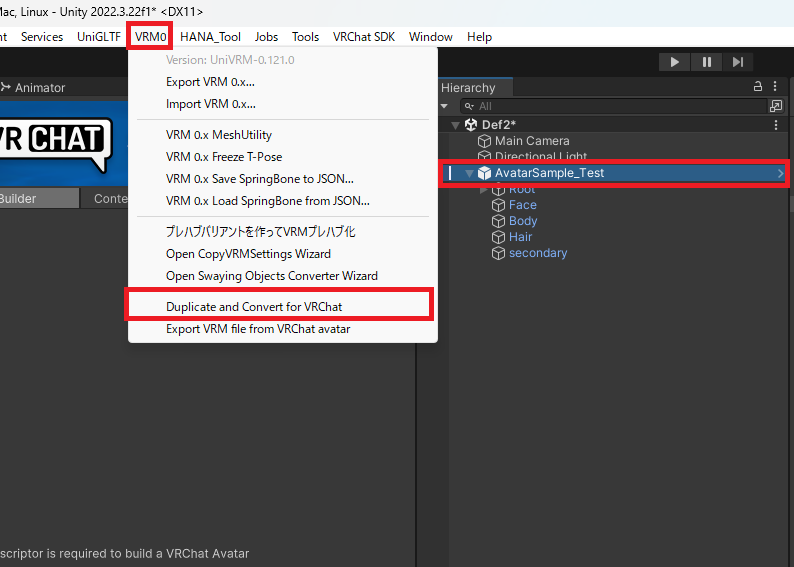794x567 pixels.
Task: Click the VRChat logo banner
Action: [x=64, y=144]
